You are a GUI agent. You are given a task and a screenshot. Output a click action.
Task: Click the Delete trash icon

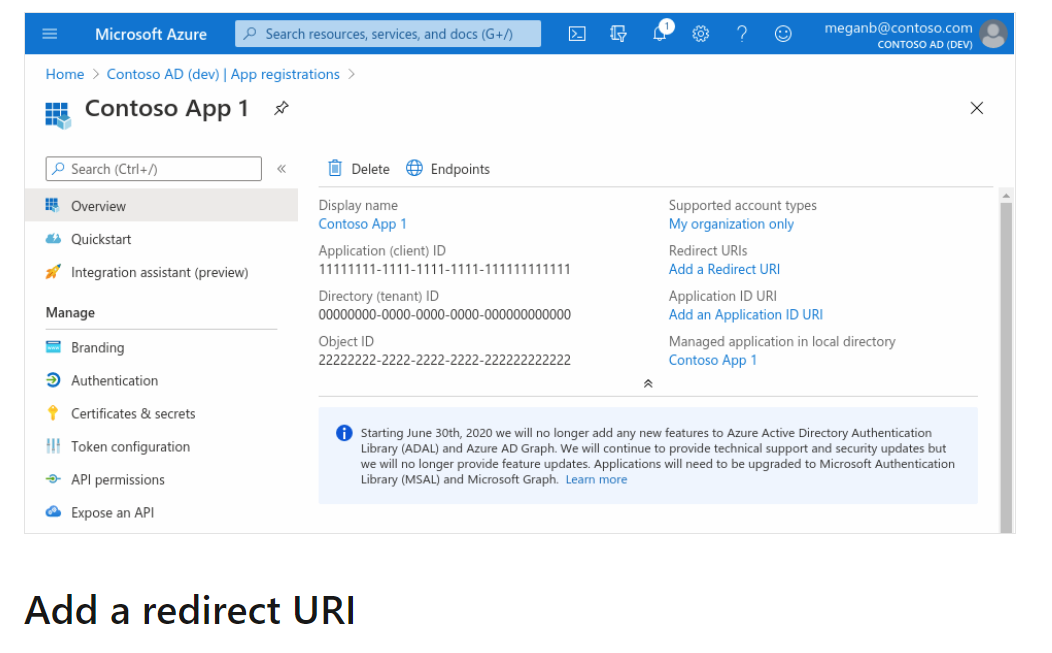click(335, 168)
